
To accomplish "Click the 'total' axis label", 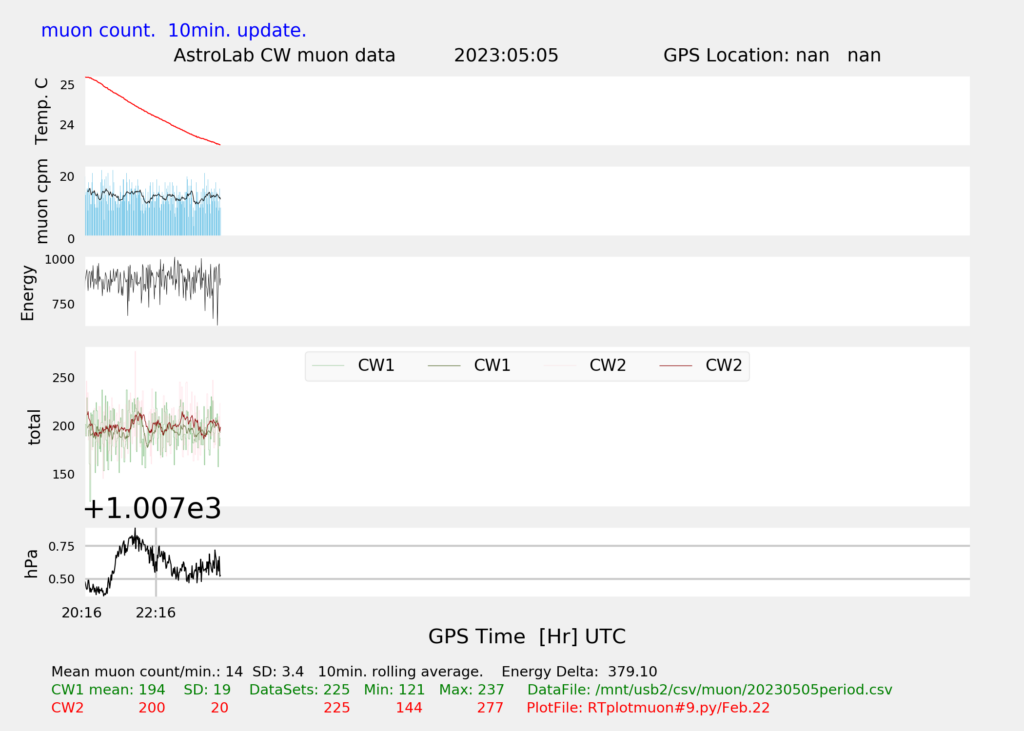I will tap(34, 427).
